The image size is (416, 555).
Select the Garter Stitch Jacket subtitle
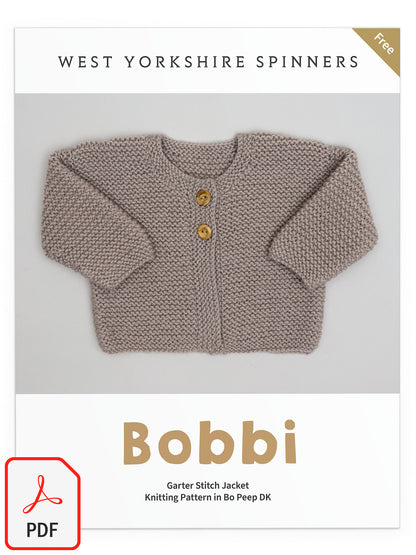pyautogui.click(x=208, y=485)
